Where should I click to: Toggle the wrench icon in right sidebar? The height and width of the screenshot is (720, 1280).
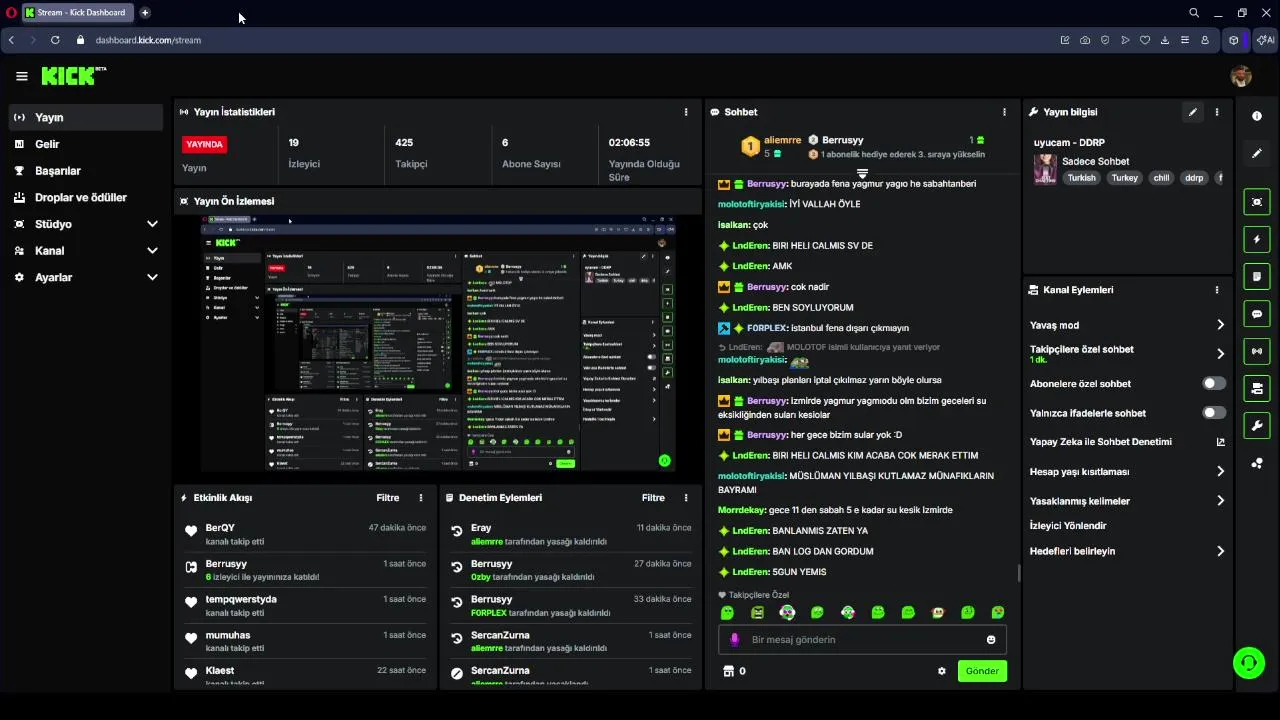1257,425
